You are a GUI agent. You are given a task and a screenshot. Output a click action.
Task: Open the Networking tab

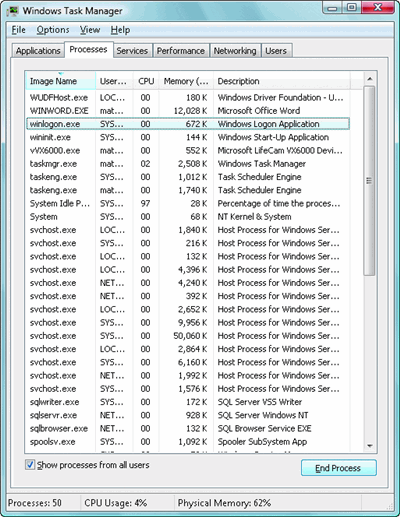point(235,51)
